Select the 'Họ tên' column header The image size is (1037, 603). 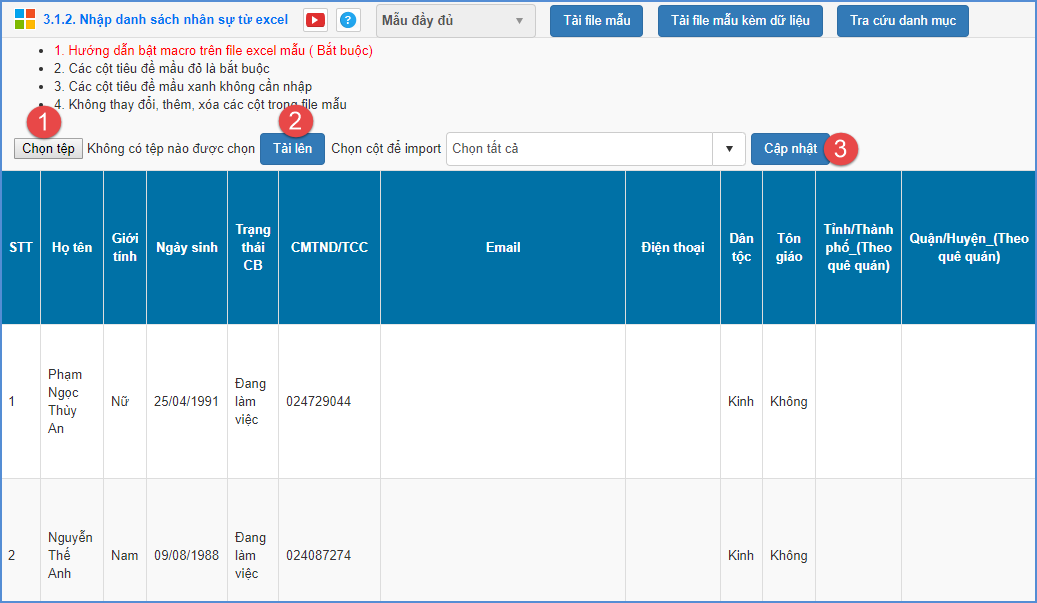coord(72,248)
